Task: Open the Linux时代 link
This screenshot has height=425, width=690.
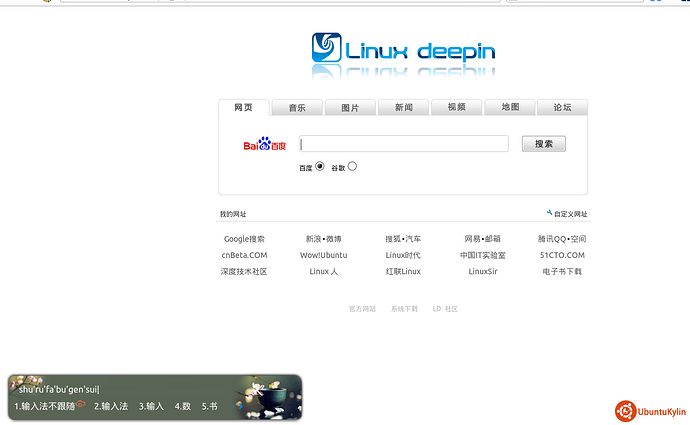Action: [403, 255]
